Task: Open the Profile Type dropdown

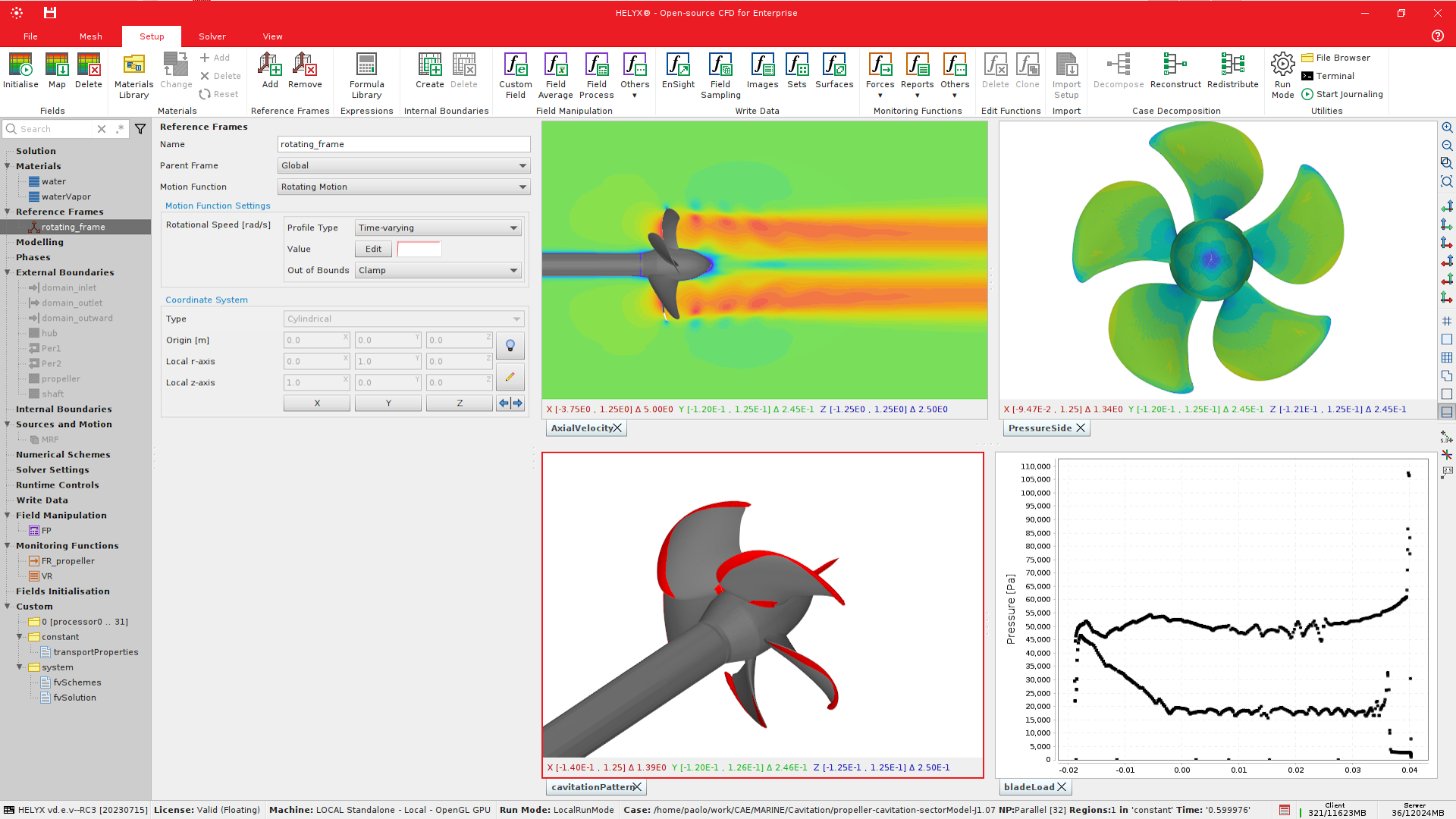Action: click(438, 227)
